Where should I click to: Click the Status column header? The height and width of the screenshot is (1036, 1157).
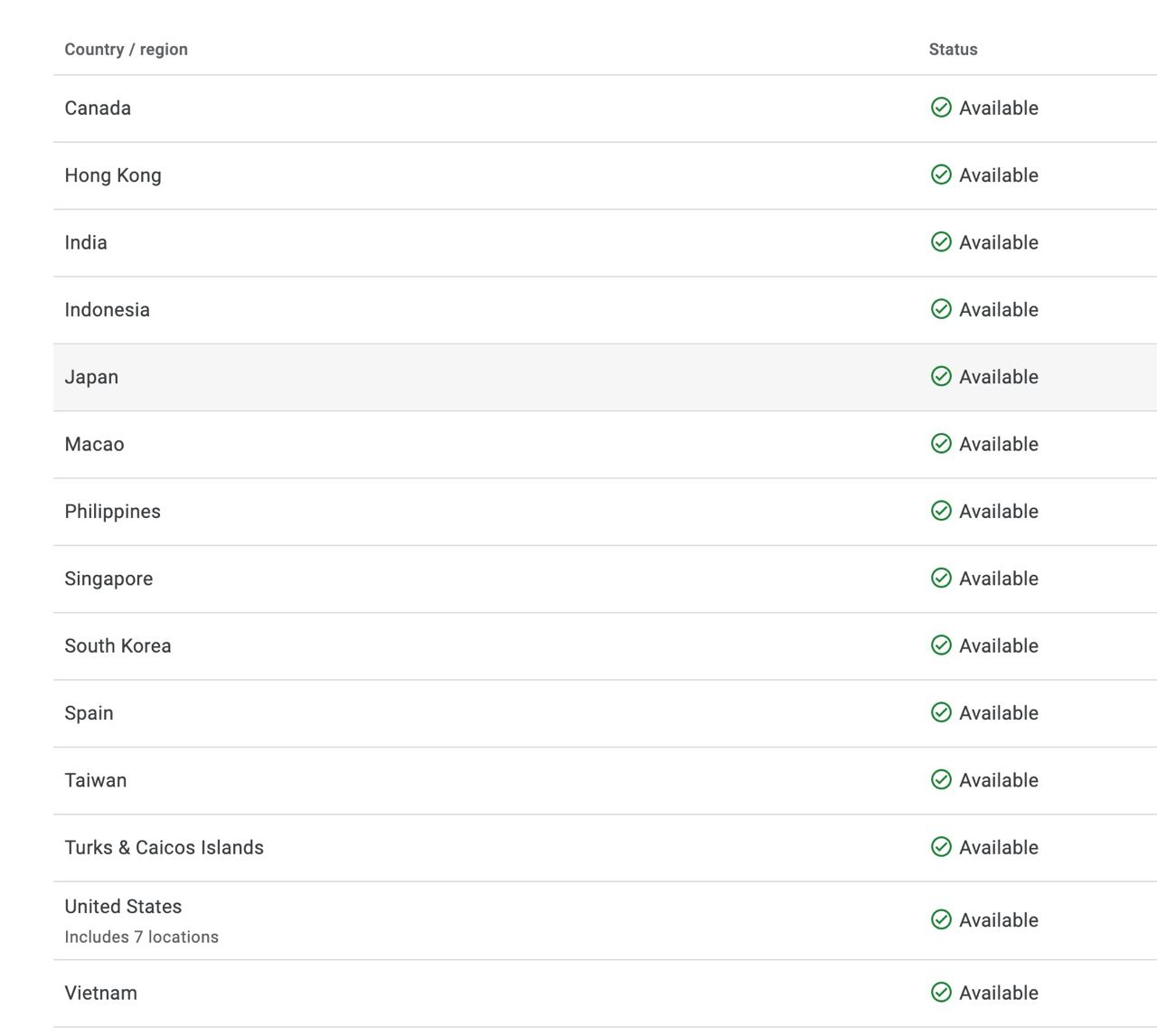tap(953, 50)
